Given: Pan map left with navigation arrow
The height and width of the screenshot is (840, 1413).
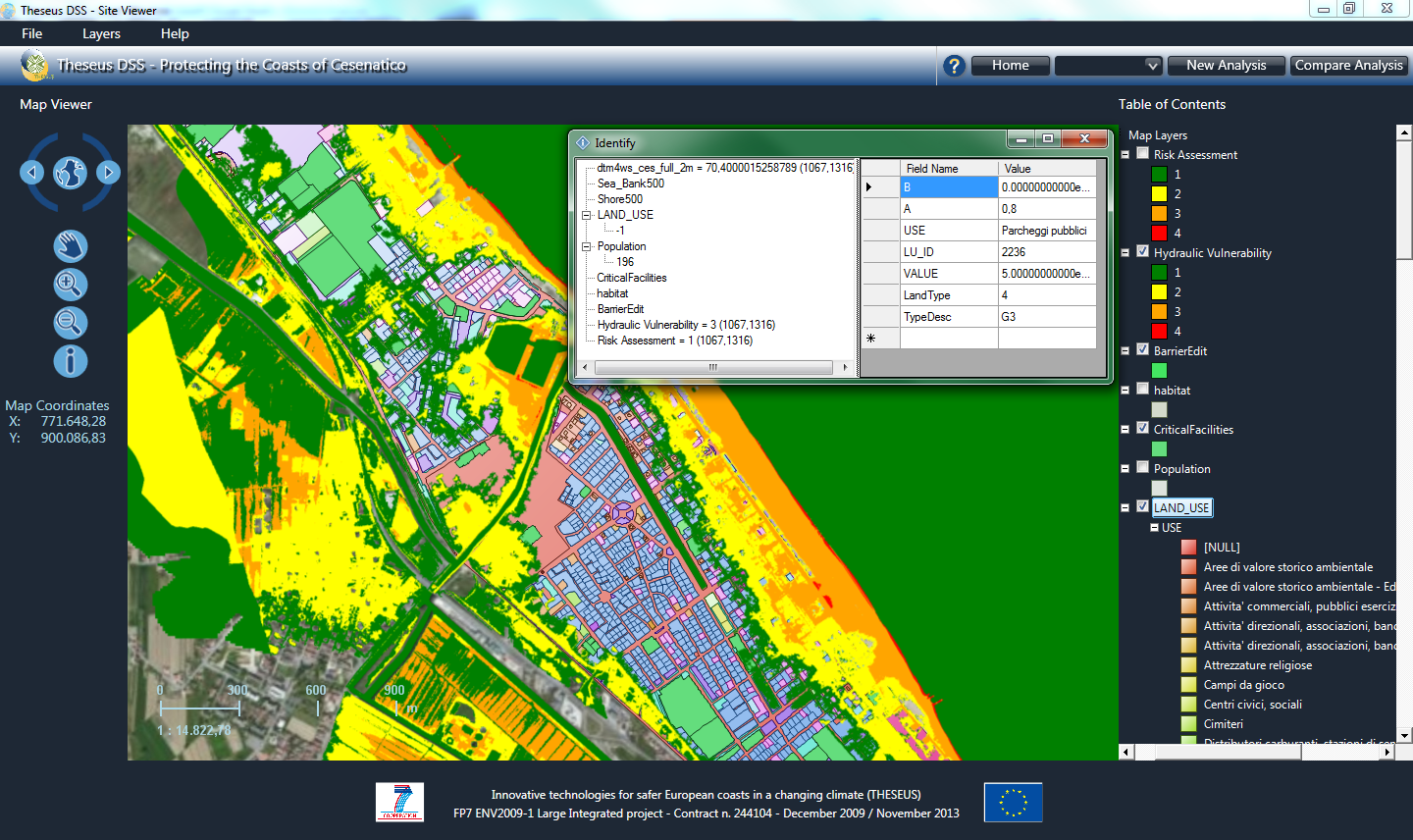Looking at the screenshot, I should (32, 173).
